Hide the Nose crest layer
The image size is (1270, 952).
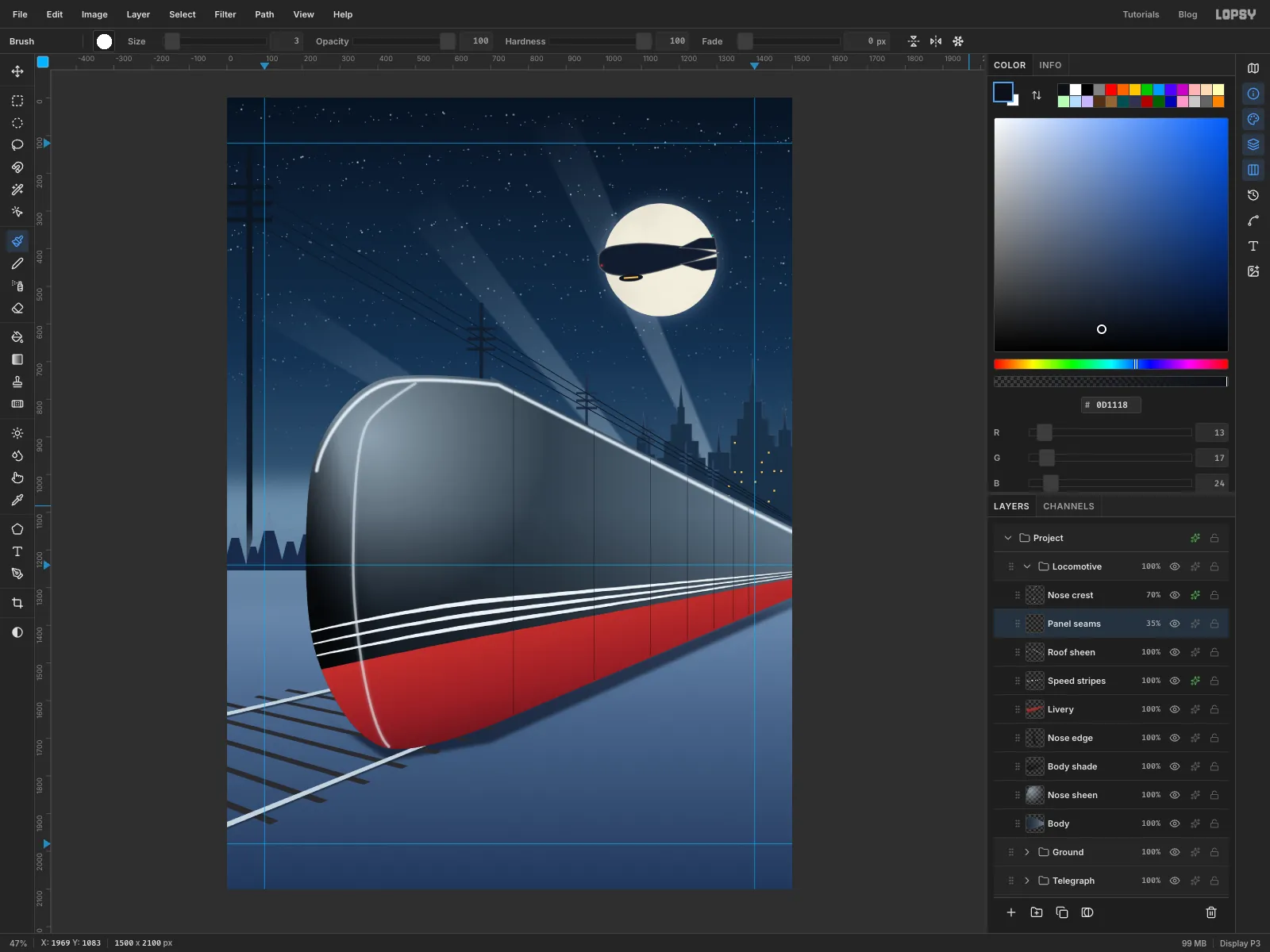tap(1175, 595)
